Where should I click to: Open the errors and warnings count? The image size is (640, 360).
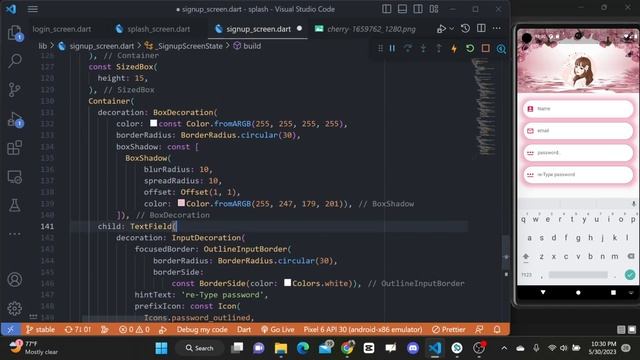coord(134,329)
